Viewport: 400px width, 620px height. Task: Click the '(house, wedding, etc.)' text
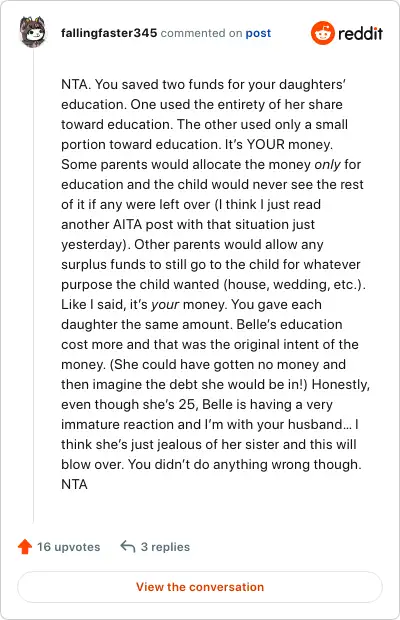pos(294,285)
